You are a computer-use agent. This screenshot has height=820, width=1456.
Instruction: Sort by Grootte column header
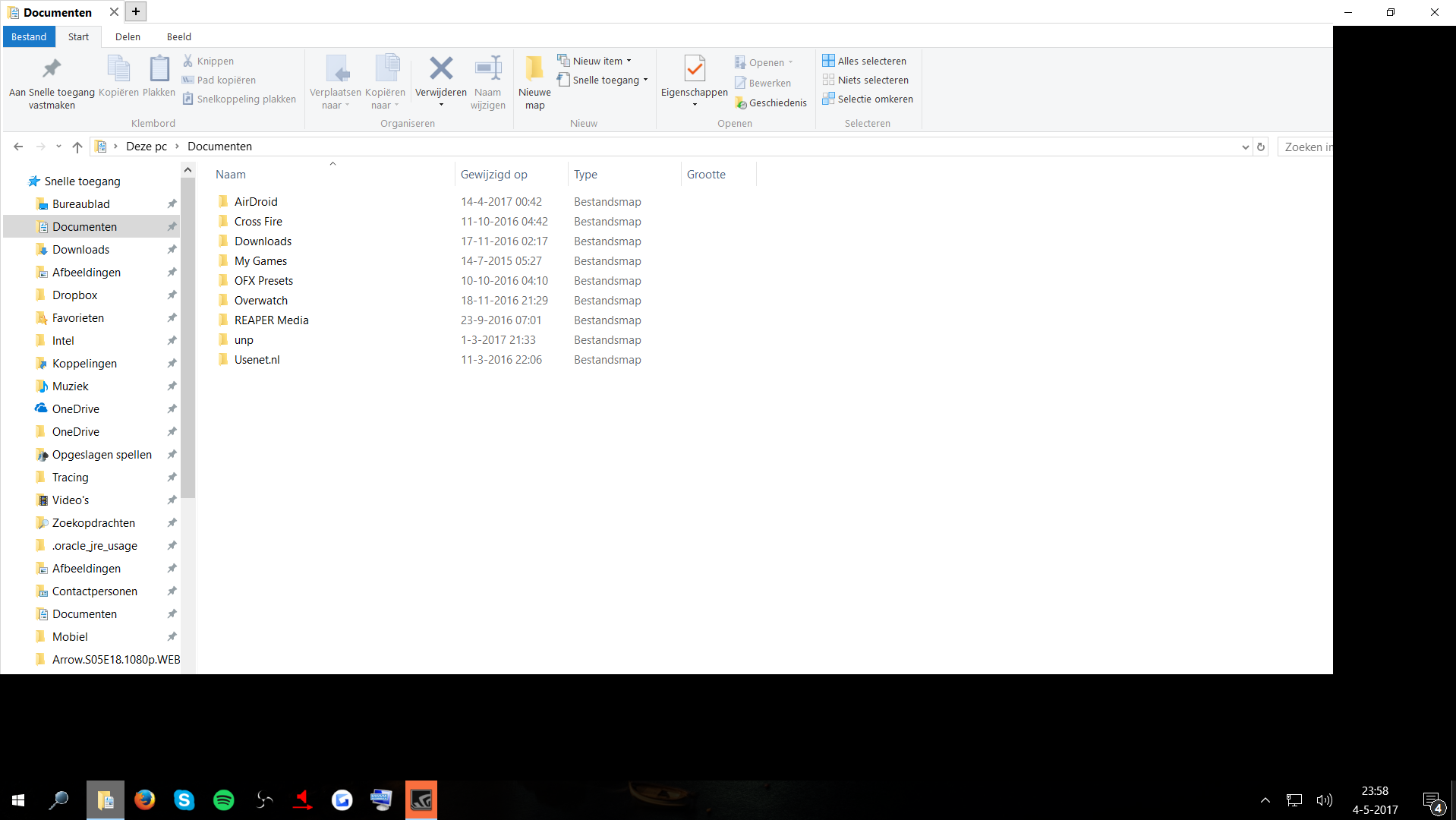[718, 174]
